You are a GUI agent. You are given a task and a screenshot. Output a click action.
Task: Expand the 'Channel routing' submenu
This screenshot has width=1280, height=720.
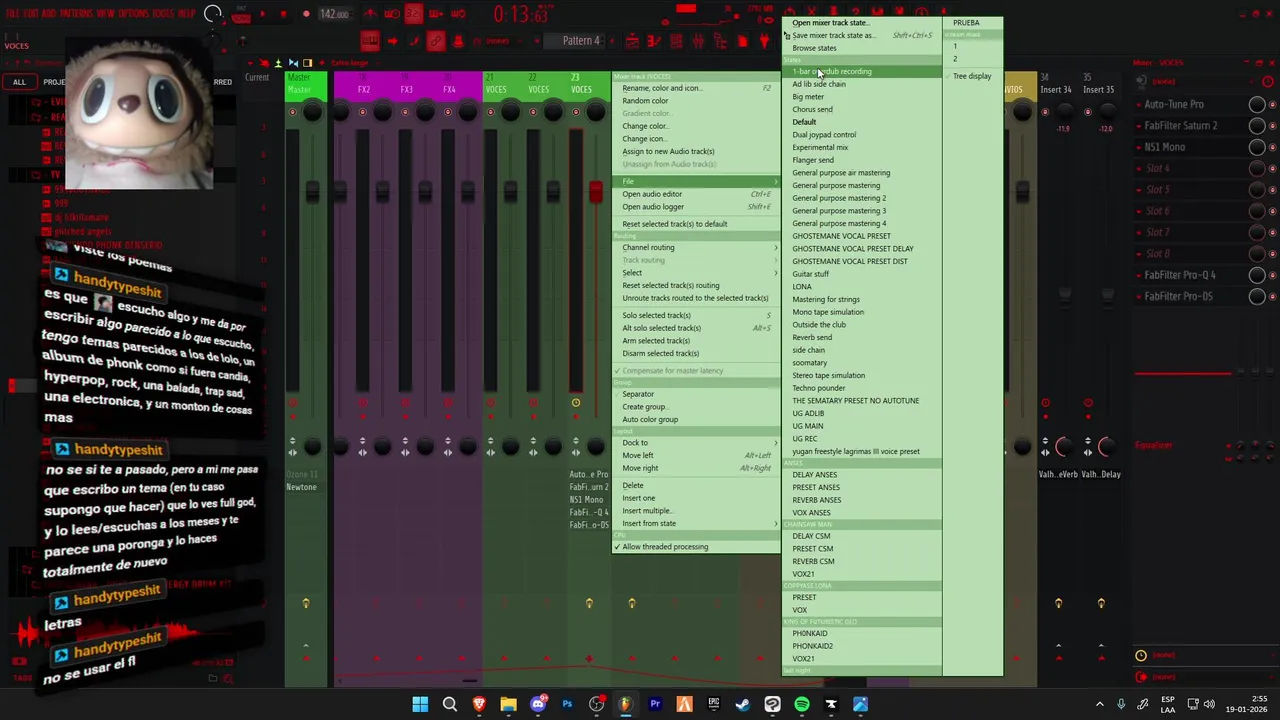point(695,247)
